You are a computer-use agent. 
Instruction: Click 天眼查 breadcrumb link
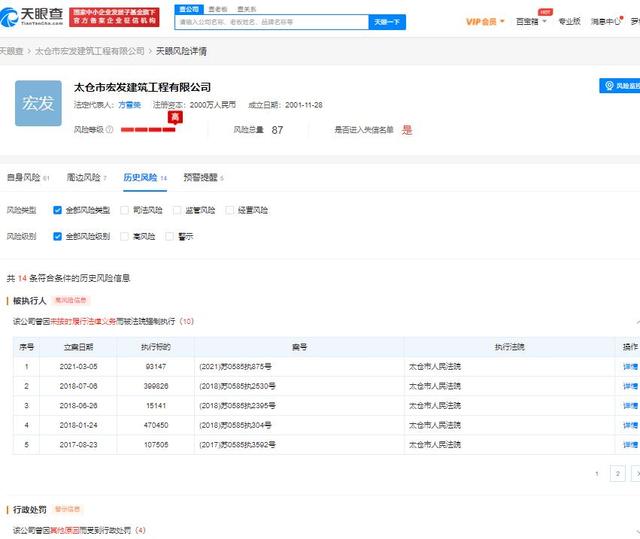point(11,51)
